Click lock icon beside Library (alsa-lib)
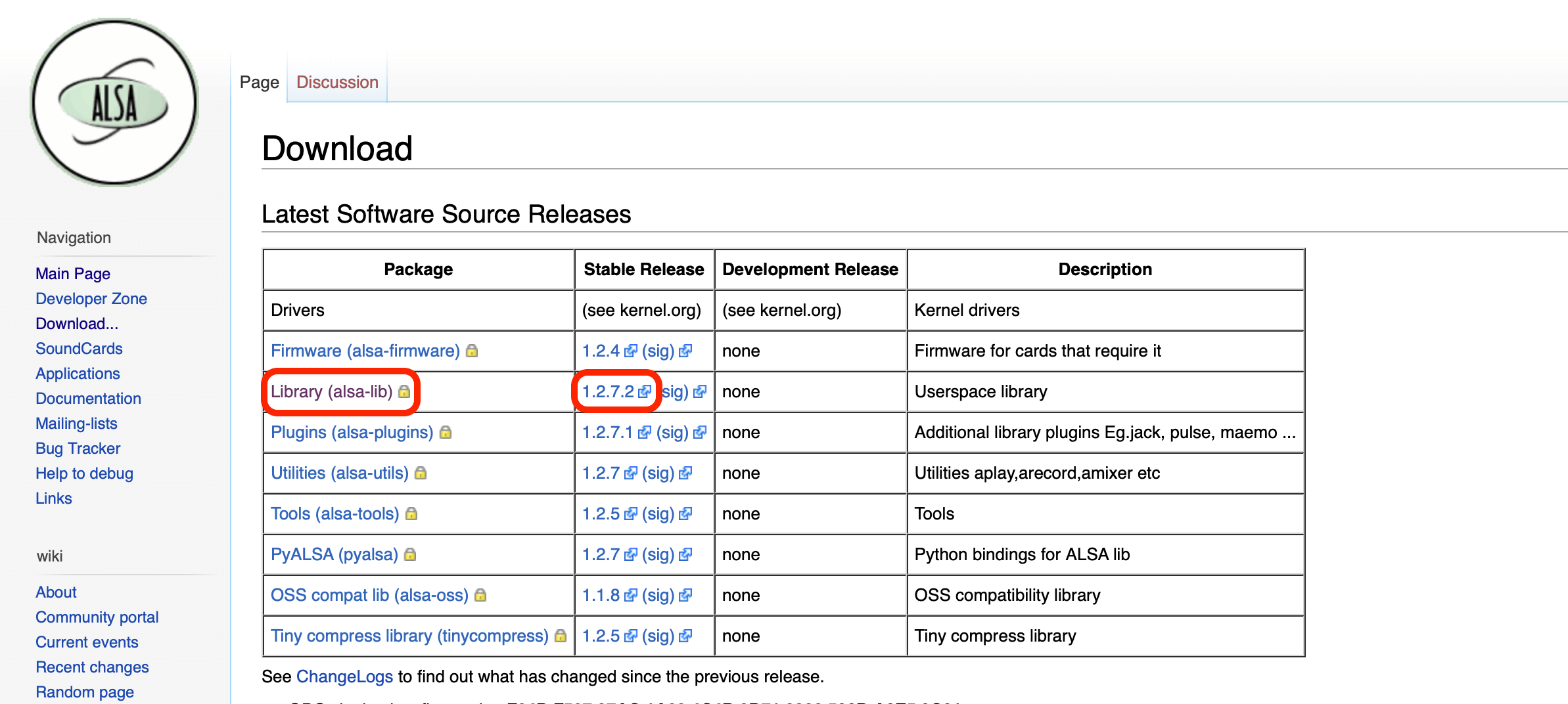 [404, 392]
